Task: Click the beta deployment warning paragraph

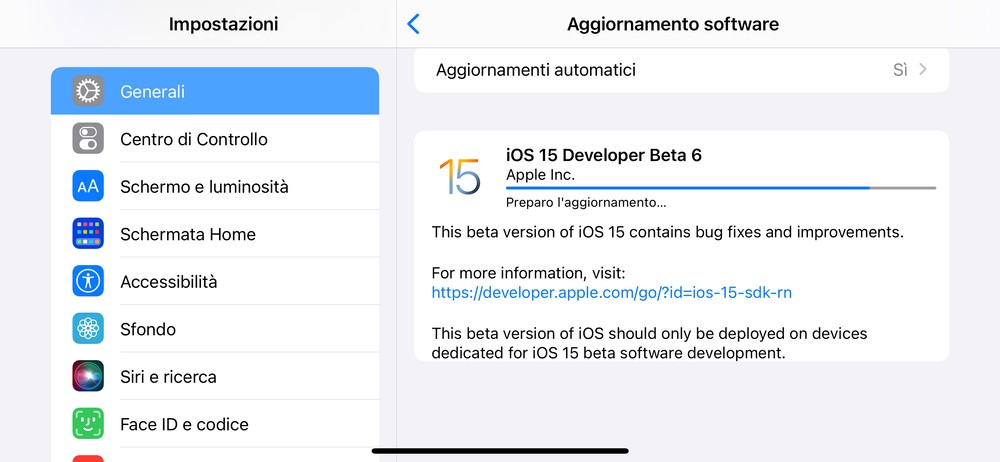Action: (x=649, y=343)
